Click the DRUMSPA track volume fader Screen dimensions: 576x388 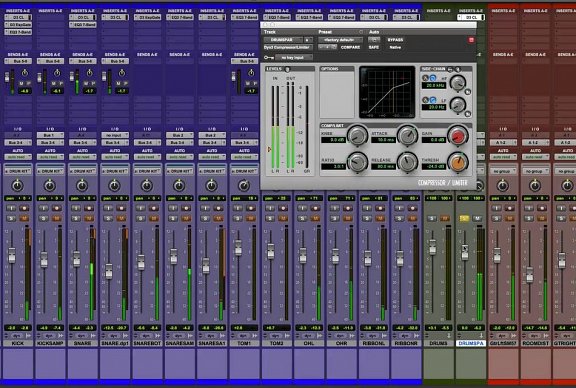pyautogui.click(x=465, y=252)
